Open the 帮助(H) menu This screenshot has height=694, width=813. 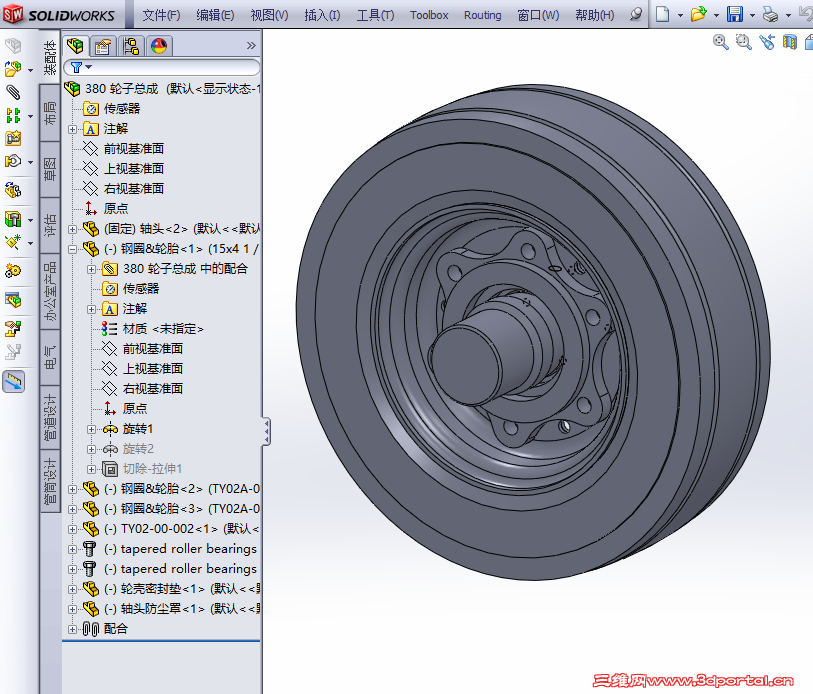[594, 15]
